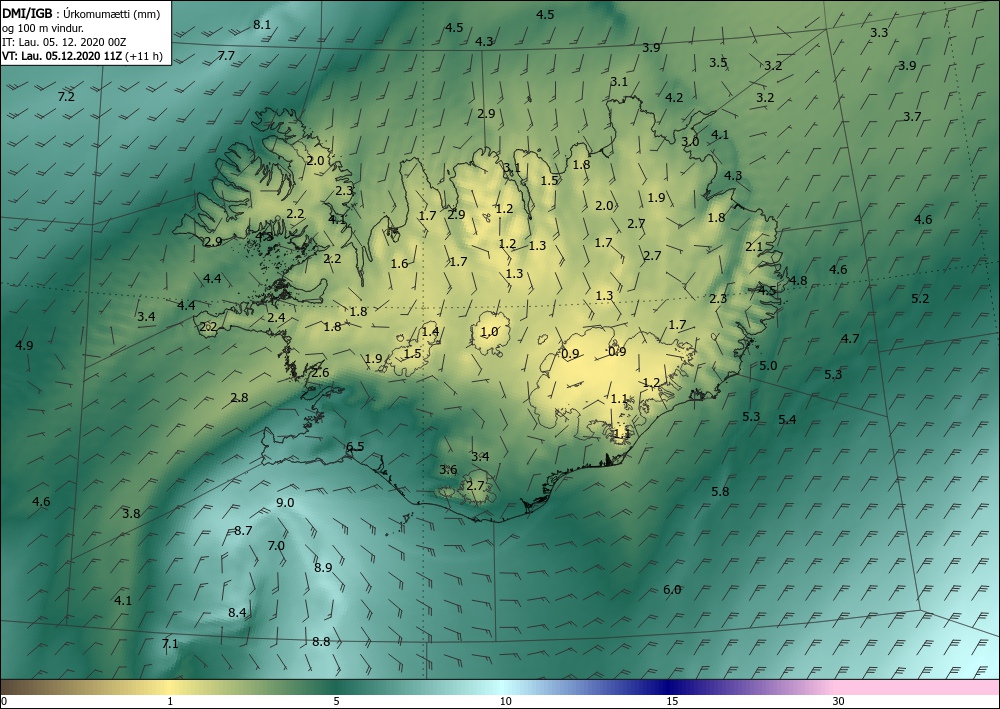Click the map value "3.6"
The image size is (1000, 709).
tap(448, 470)
